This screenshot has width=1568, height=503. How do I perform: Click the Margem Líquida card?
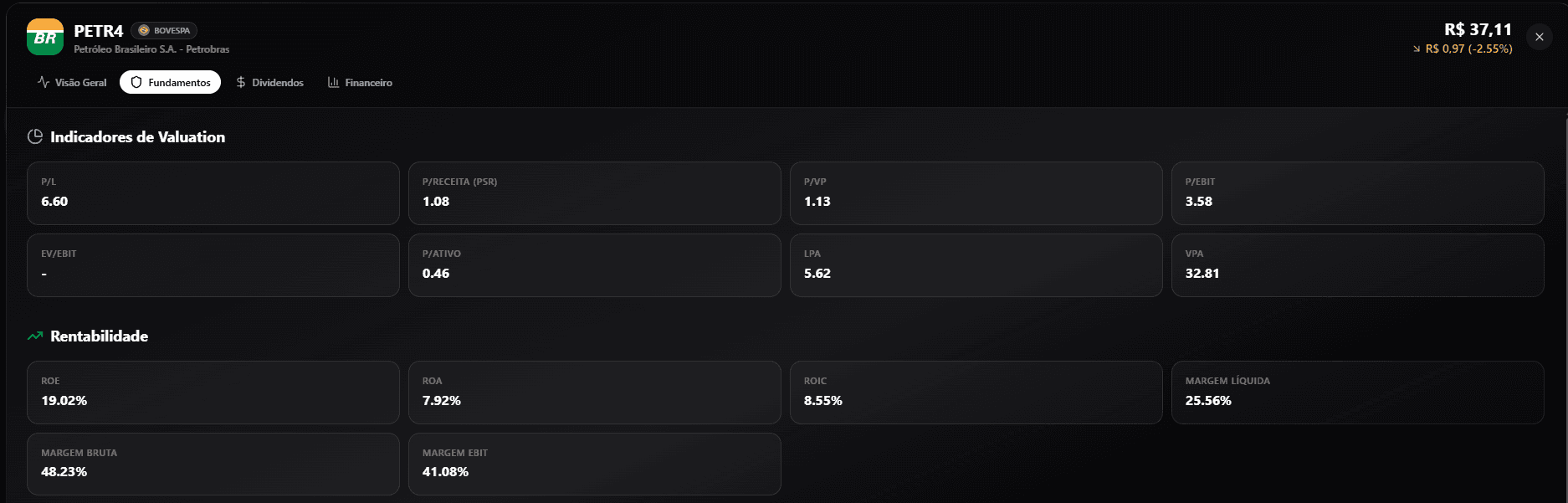(1357, 393)
